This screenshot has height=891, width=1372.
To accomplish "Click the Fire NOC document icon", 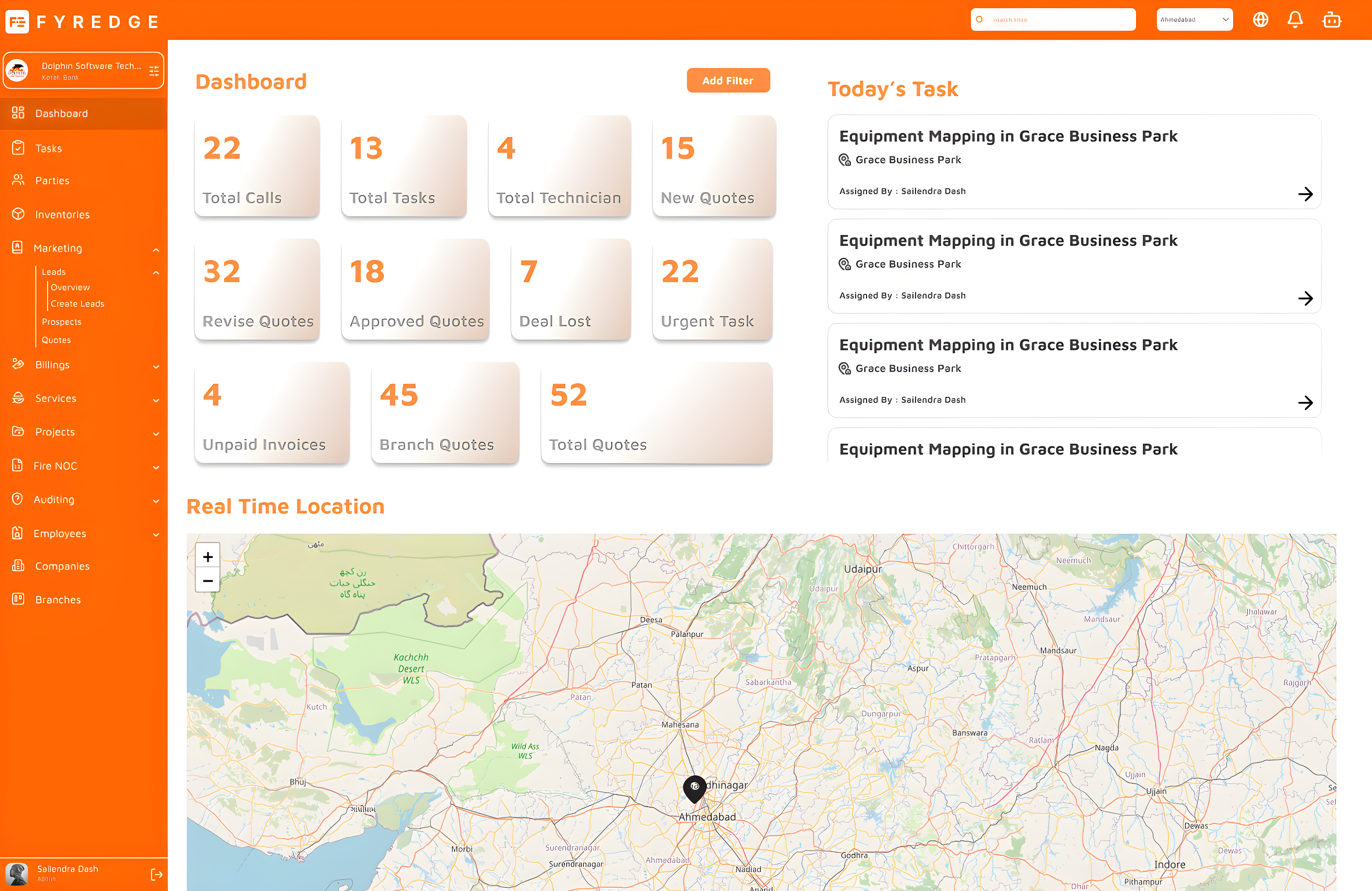I will [x=18, y=465].
